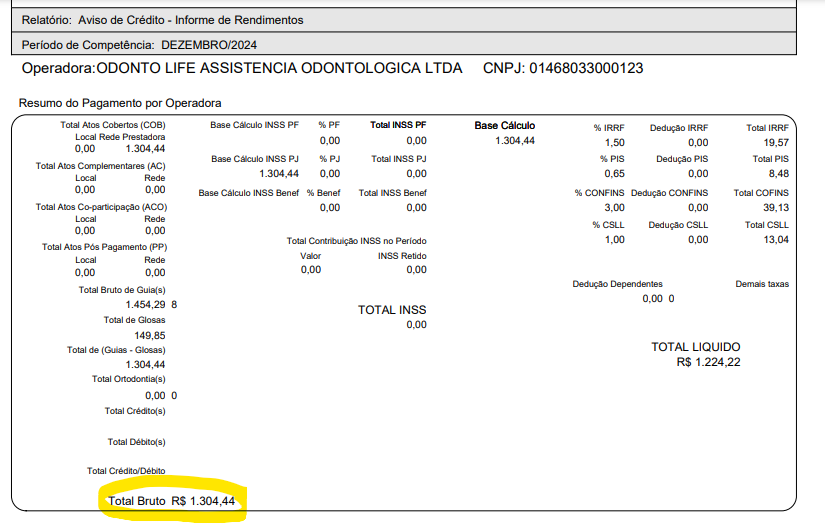825x525 pixels.
Task: Click the Demais taxas label
Action: coord(762,284)
